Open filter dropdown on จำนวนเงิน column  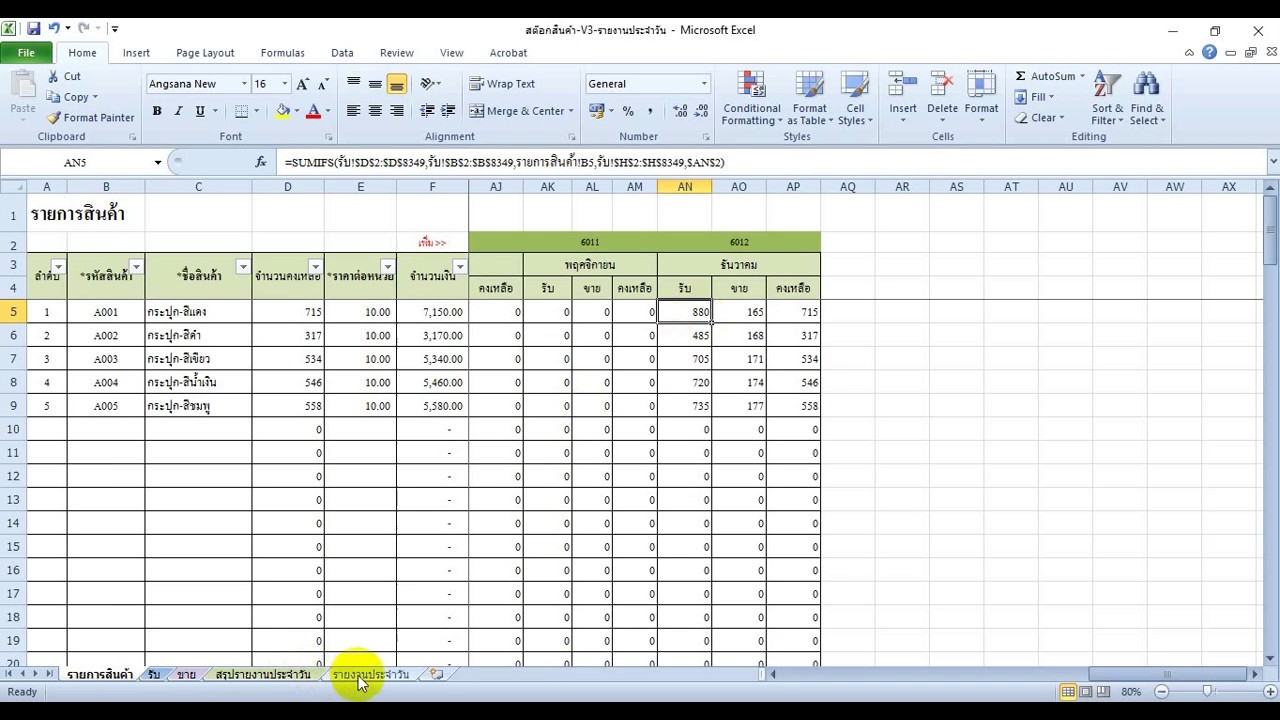pyautogui.click(x=460, y=266)
